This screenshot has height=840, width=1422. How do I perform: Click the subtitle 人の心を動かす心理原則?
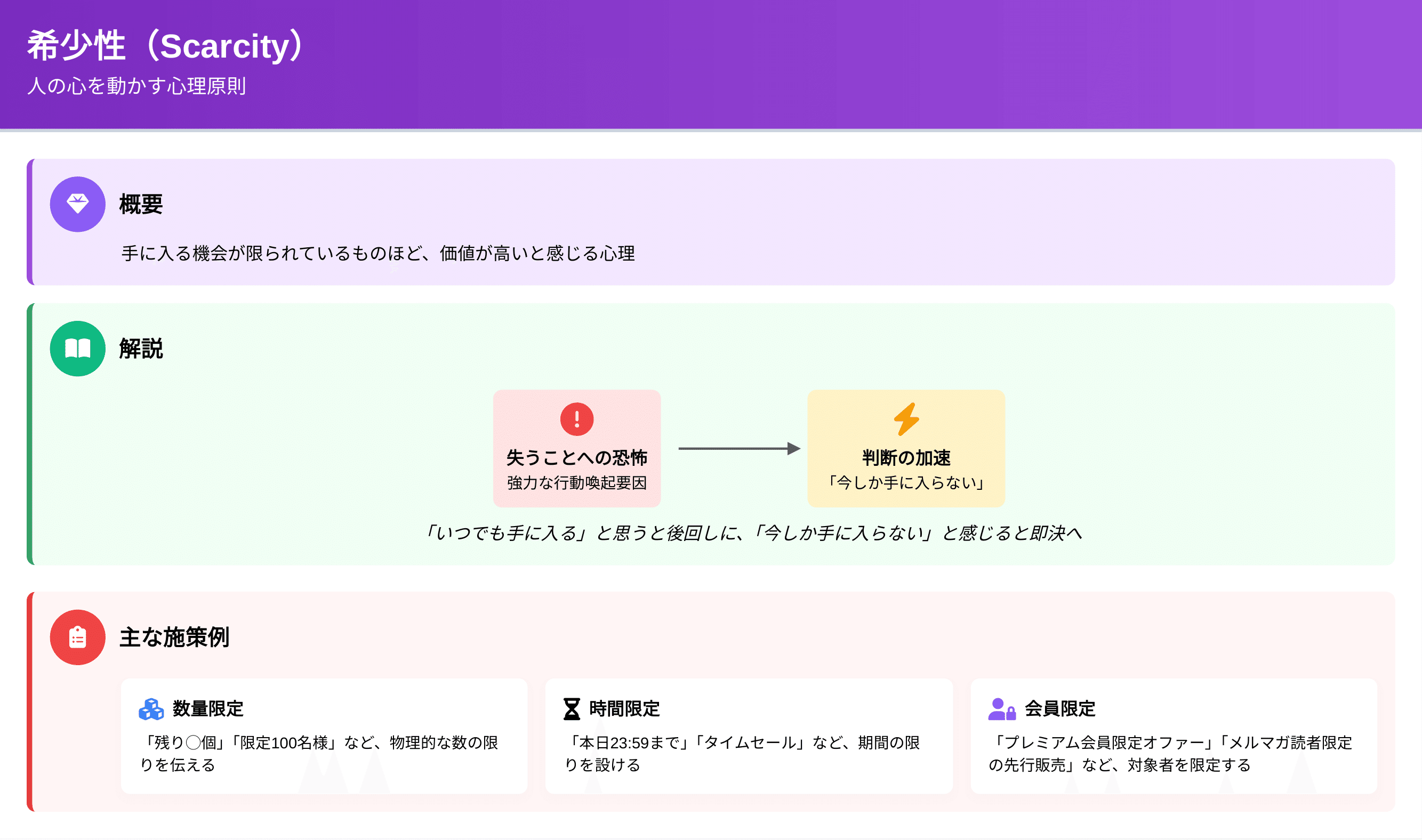tap(136, 85)
